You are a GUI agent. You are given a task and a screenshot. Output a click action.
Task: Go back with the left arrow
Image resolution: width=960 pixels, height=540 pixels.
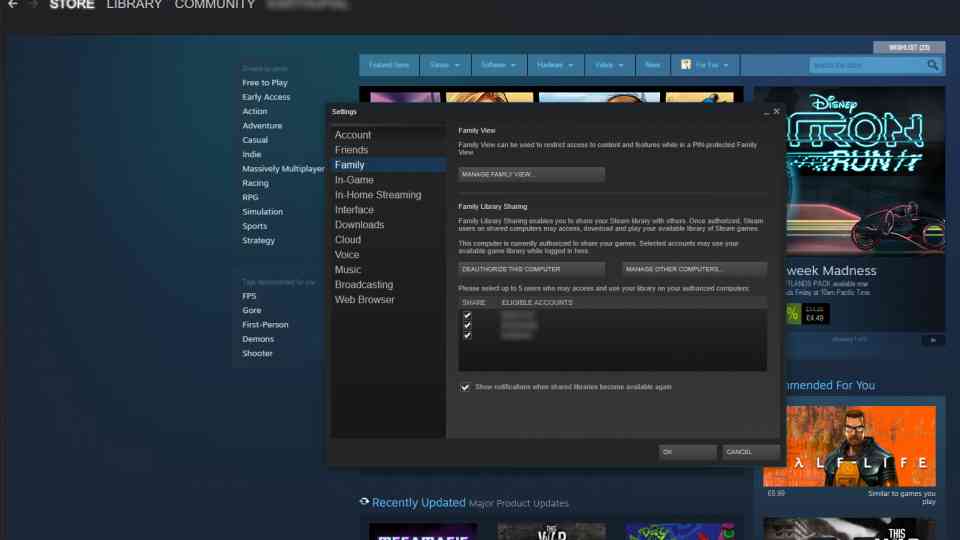coord(13,4)
